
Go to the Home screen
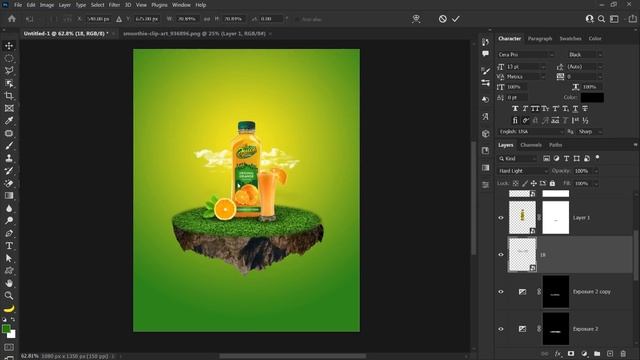[x=12, y=19]
